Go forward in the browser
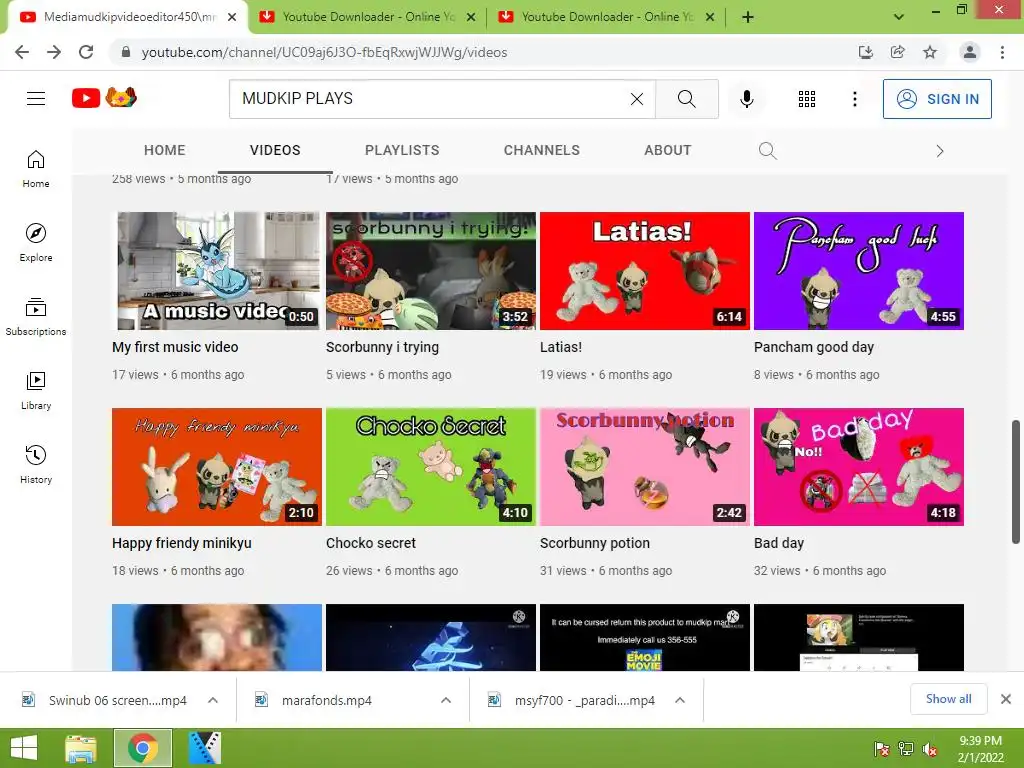The width and height of the screenshot is (1024, 768). click(x=54, y=52)
